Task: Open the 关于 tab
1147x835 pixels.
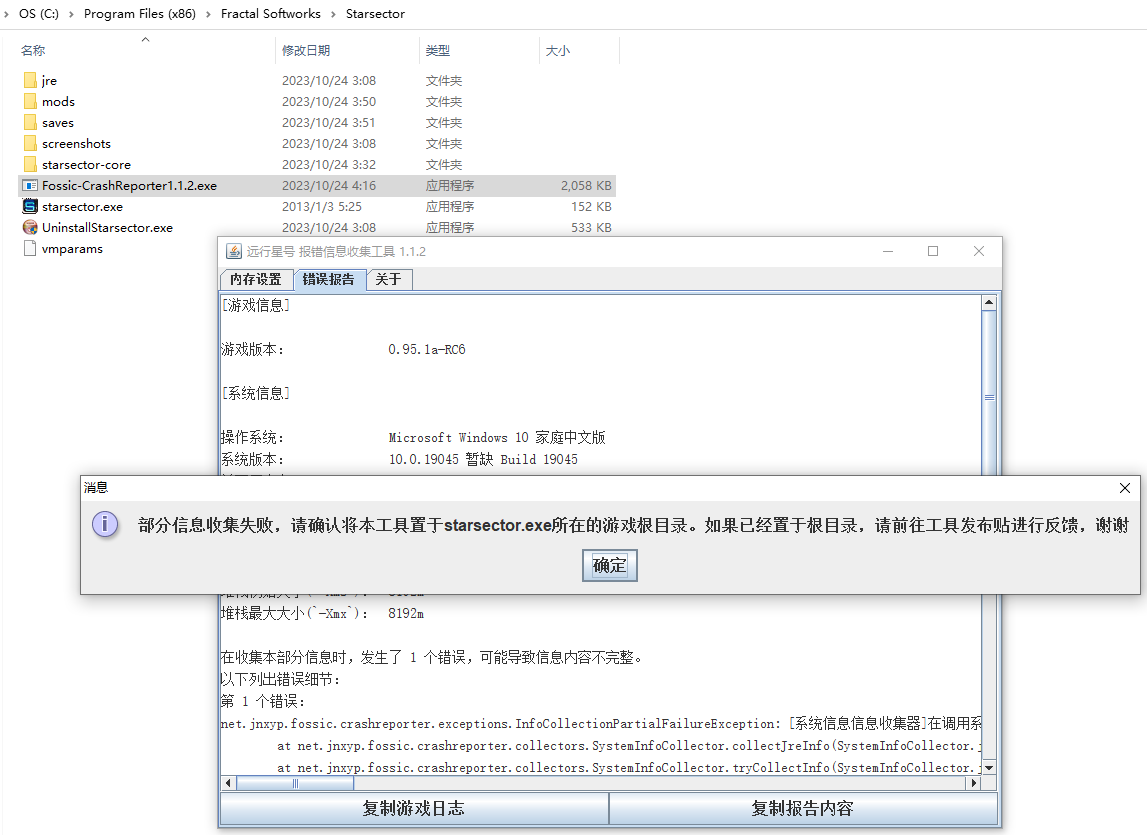Action: pyautogui.click(x=389, y=279)
